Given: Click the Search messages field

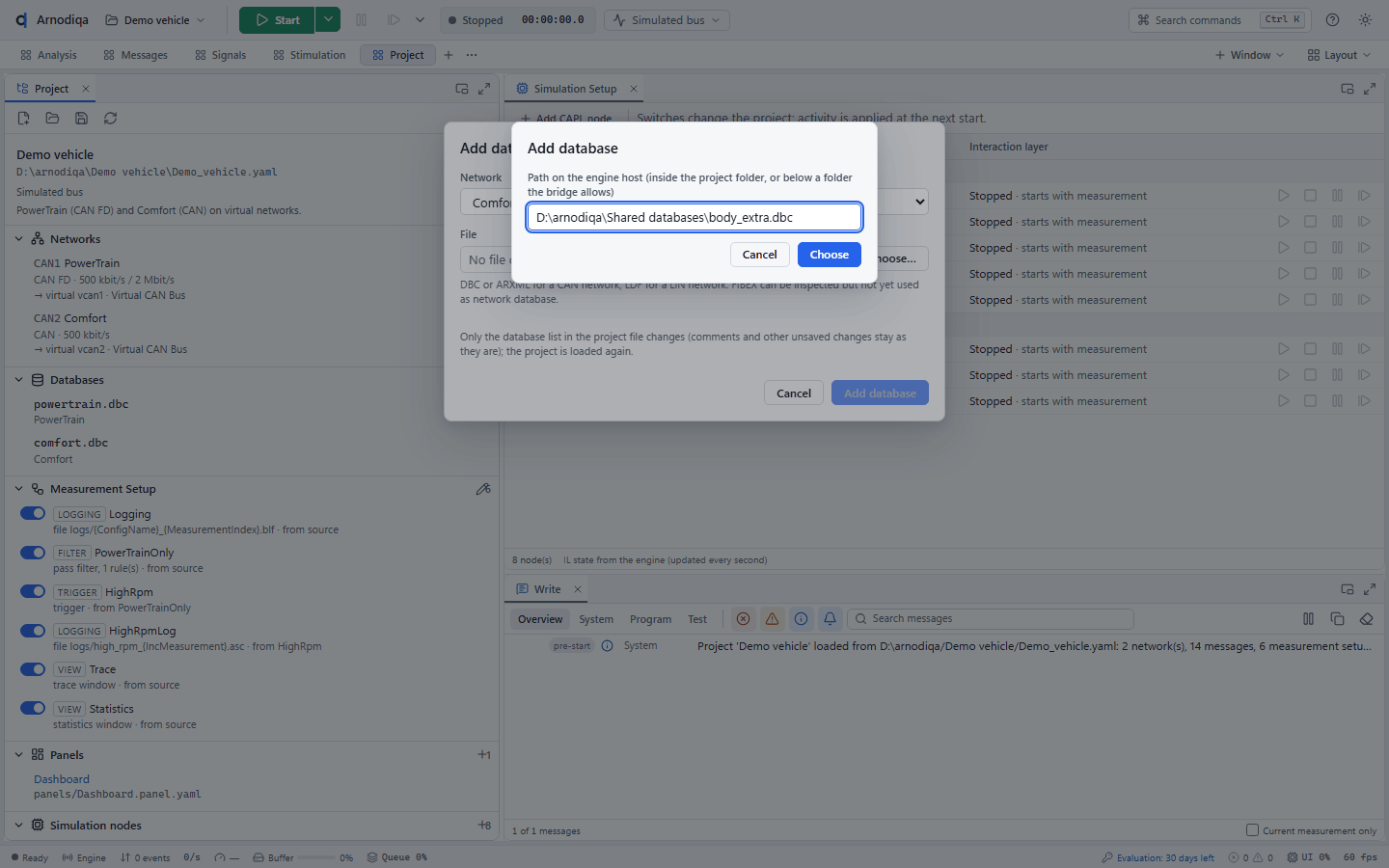Looking at the screenshot, I should click(991, 619).
